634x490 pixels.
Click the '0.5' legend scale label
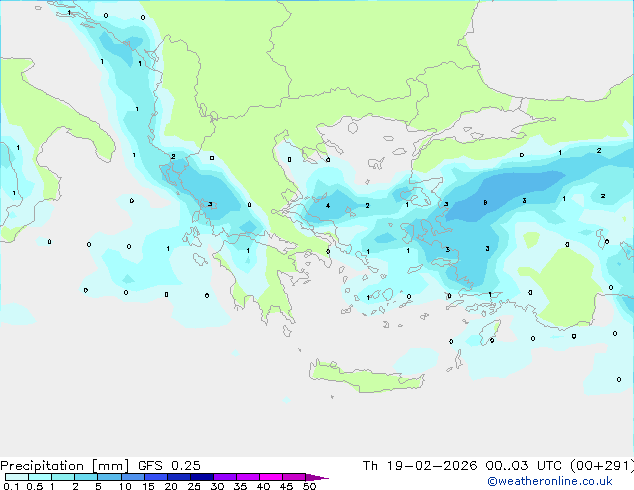pos(35,486)
